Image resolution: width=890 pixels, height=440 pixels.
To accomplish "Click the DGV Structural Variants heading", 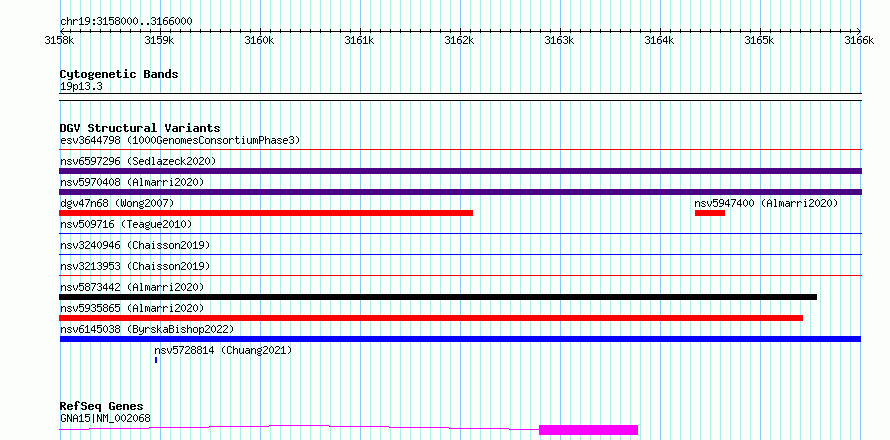I will tap(140, 128).
